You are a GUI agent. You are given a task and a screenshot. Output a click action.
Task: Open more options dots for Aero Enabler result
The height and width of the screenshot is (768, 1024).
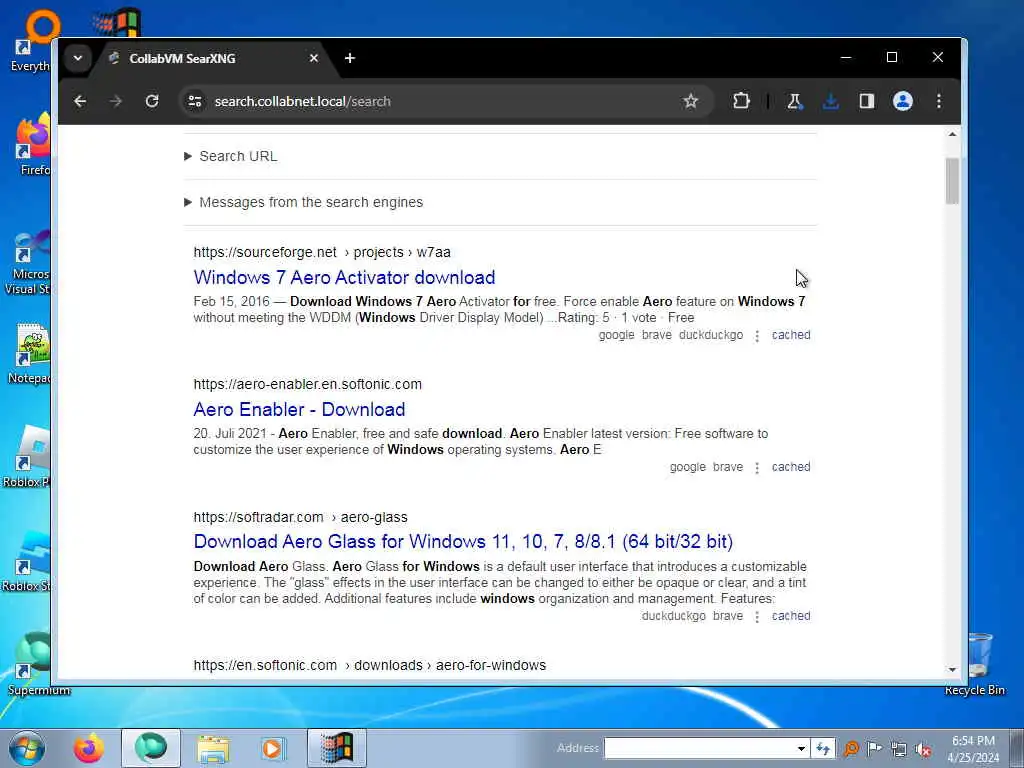(x=757, y=468)
